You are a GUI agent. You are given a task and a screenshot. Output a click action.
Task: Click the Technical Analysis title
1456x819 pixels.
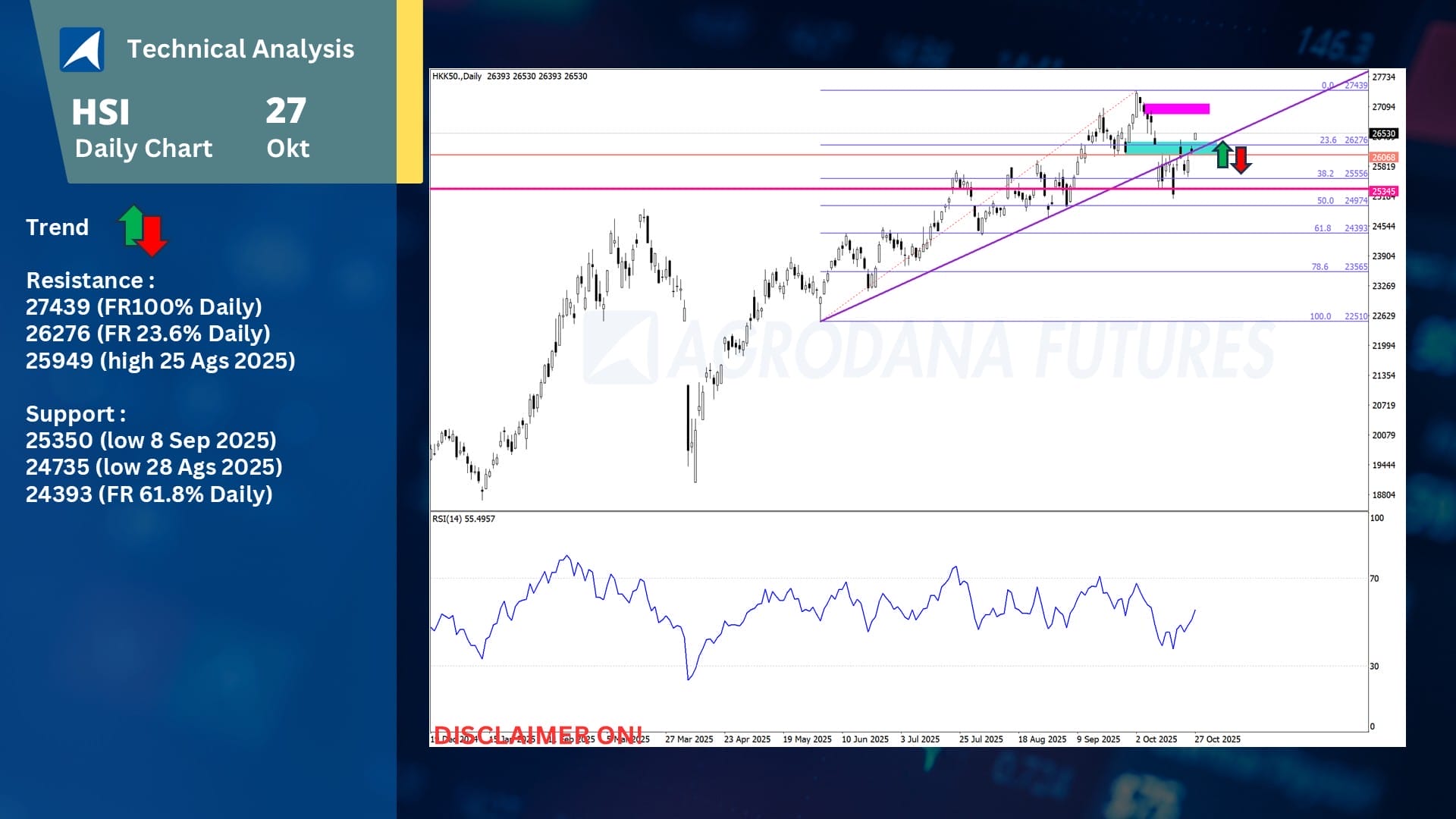(240, 49)
